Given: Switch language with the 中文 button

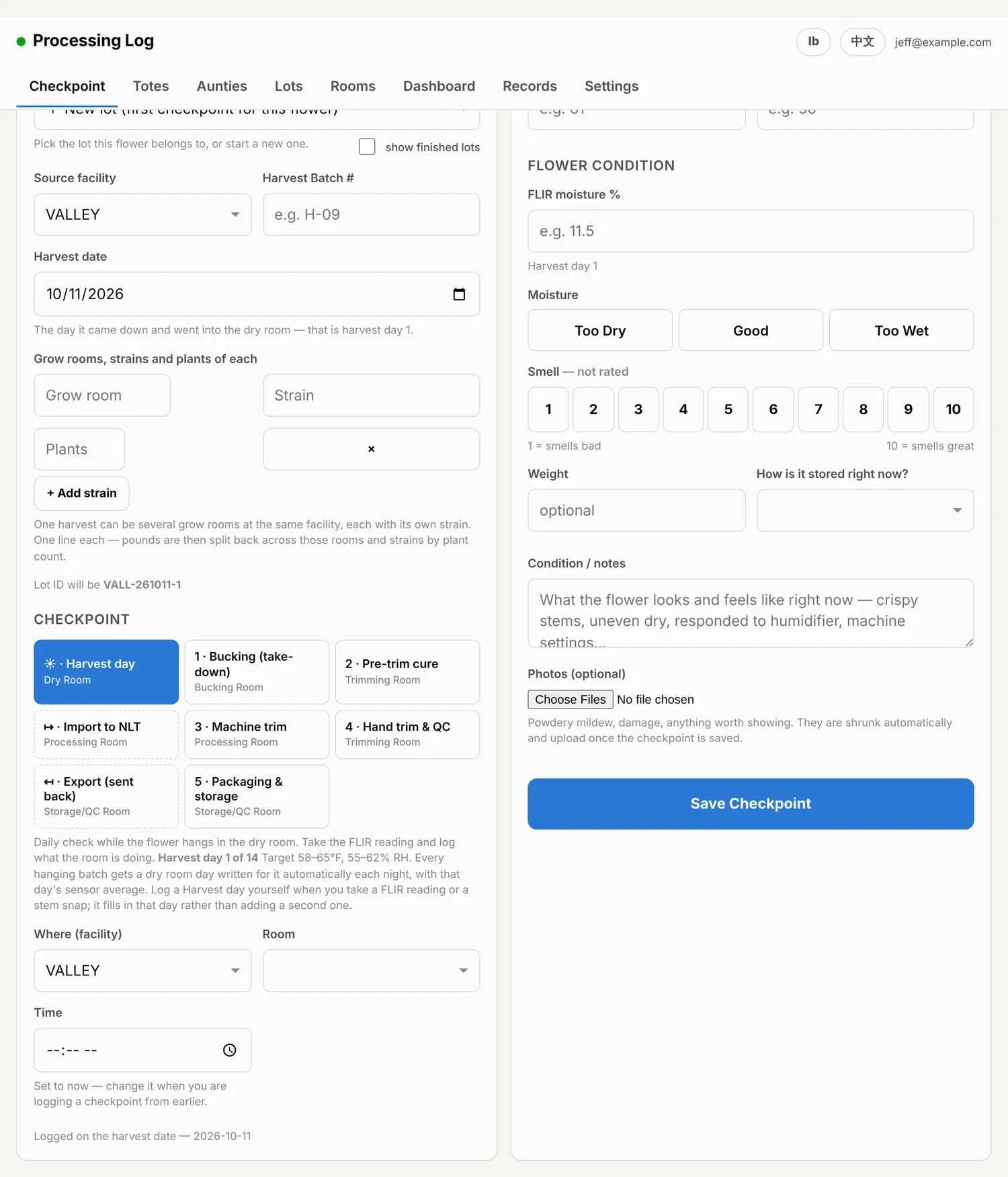Looking at the screenshot, I should (x=862, y=42).
